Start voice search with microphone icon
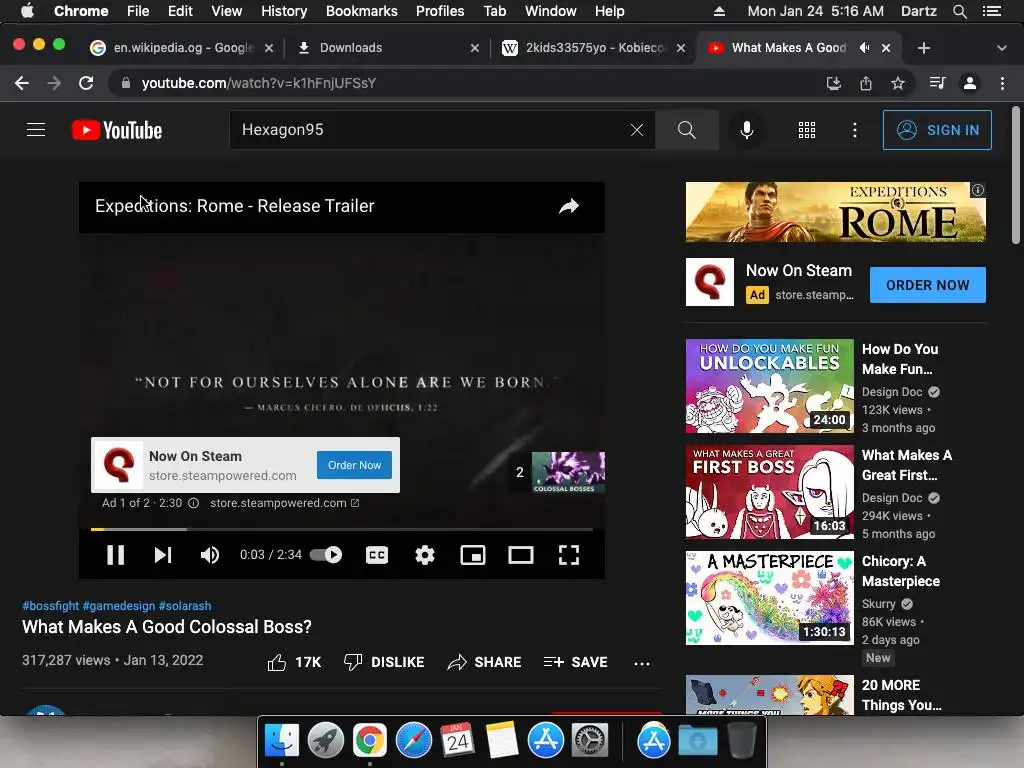Image resolution: width=1024 pixels, height=768 pixels. pos(747,130)
